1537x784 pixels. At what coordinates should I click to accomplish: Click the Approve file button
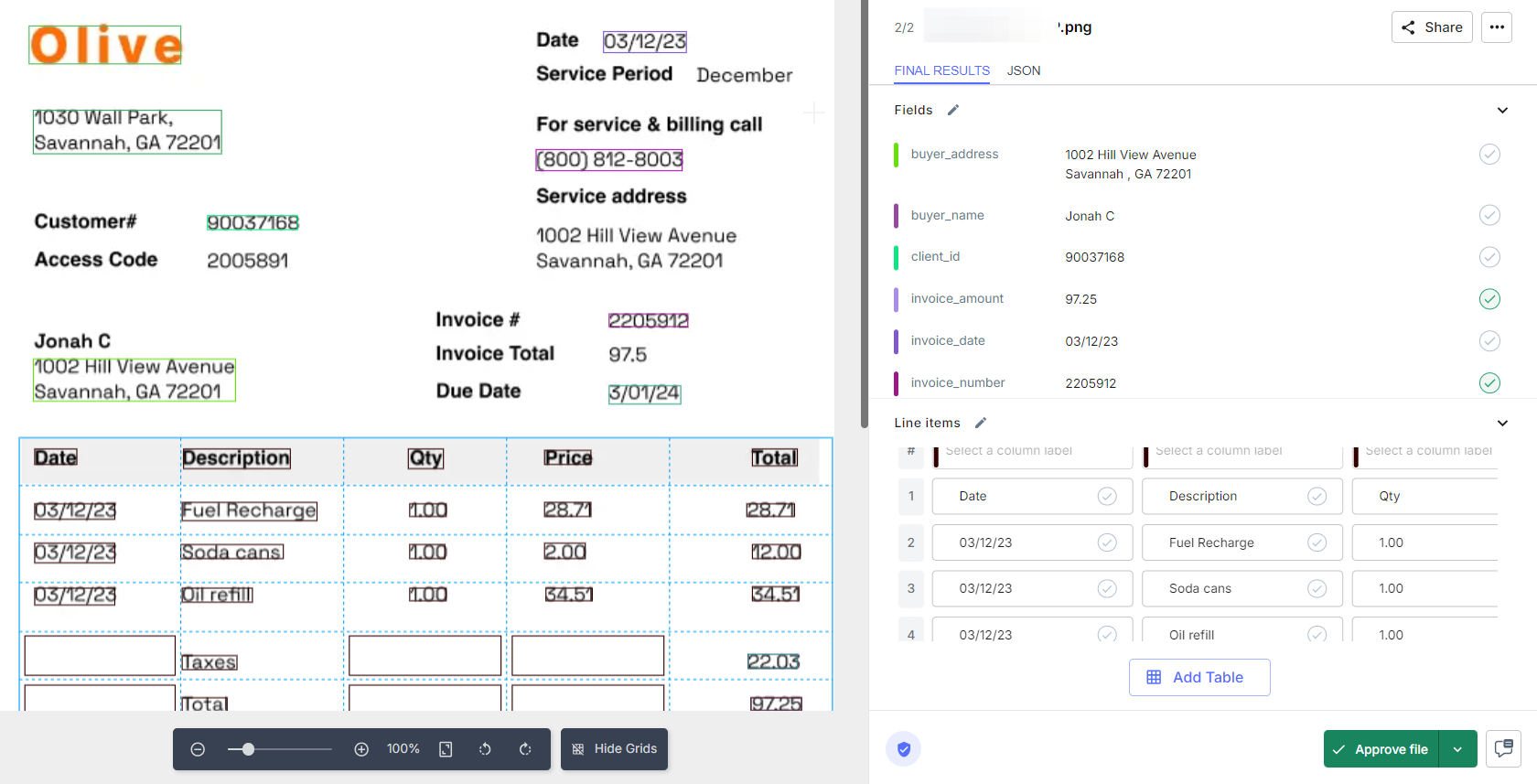(1381, 749)
